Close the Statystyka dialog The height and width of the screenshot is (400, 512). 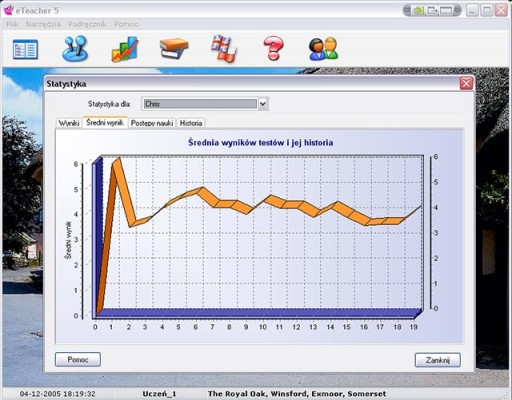point(466,83)
